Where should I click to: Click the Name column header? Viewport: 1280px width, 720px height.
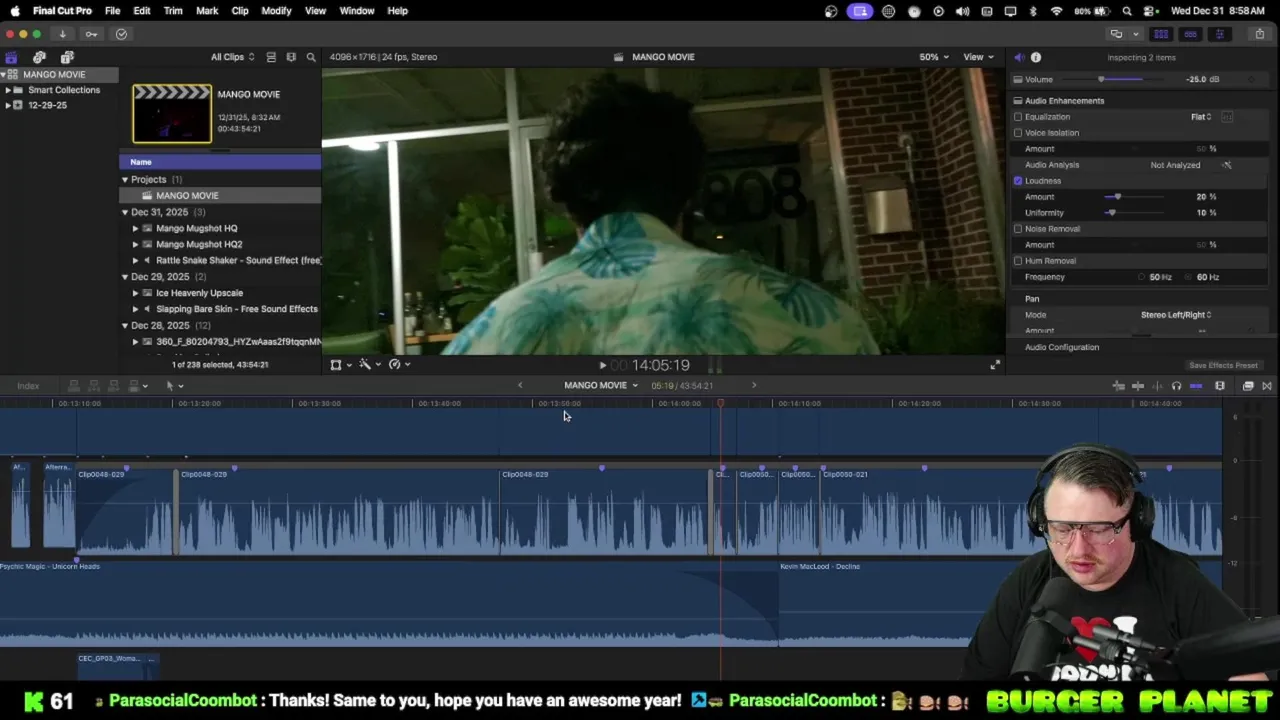[x=220, y=162]
